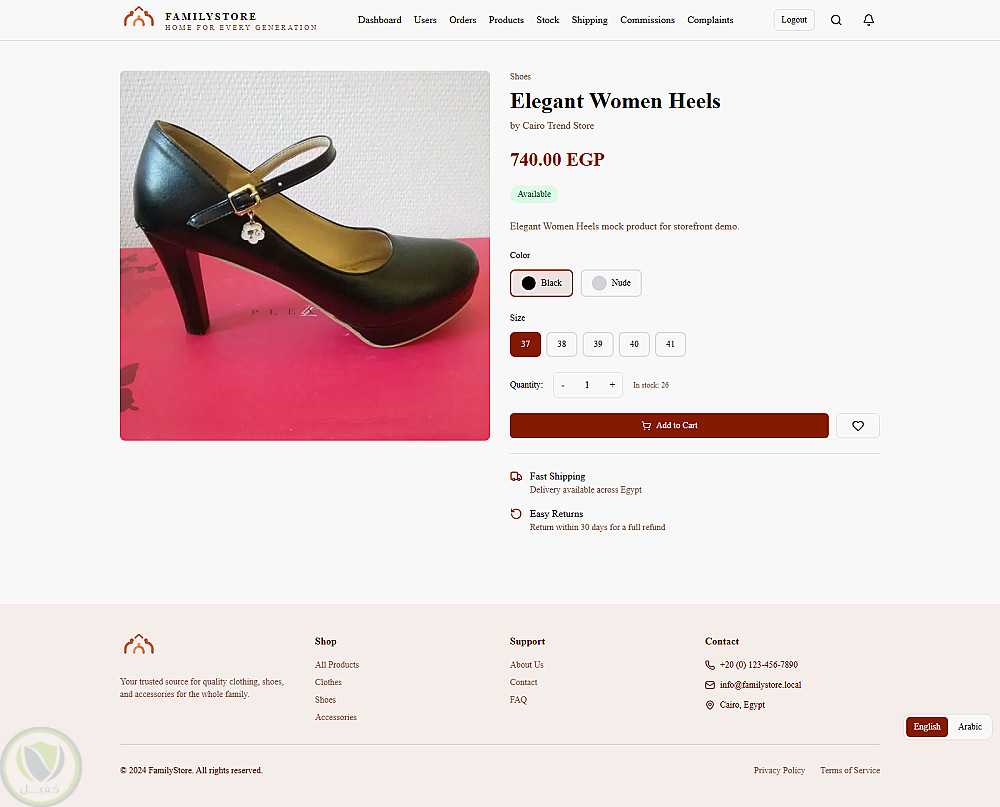Open the Commissions menu item
Viewport: 1000px width, 807px height.
point(647,20)
